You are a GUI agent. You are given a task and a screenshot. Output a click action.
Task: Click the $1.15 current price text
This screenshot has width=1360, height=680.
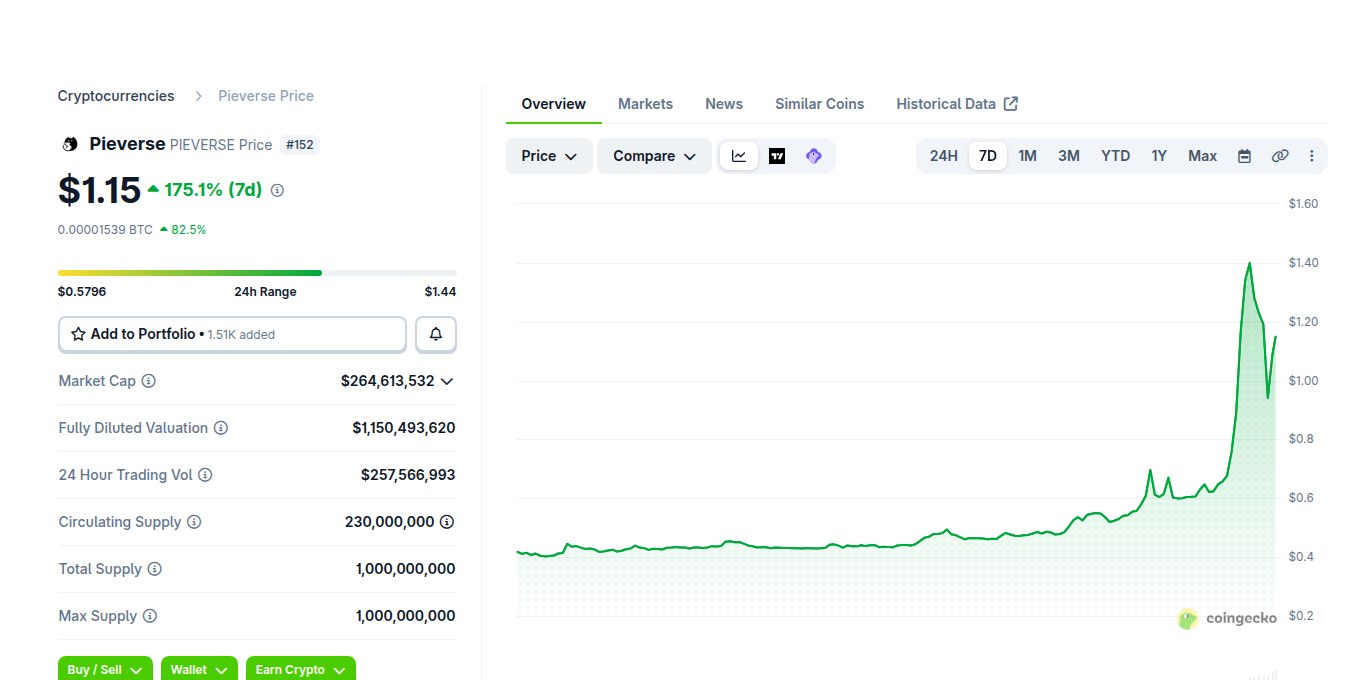[x=99, y=190]
